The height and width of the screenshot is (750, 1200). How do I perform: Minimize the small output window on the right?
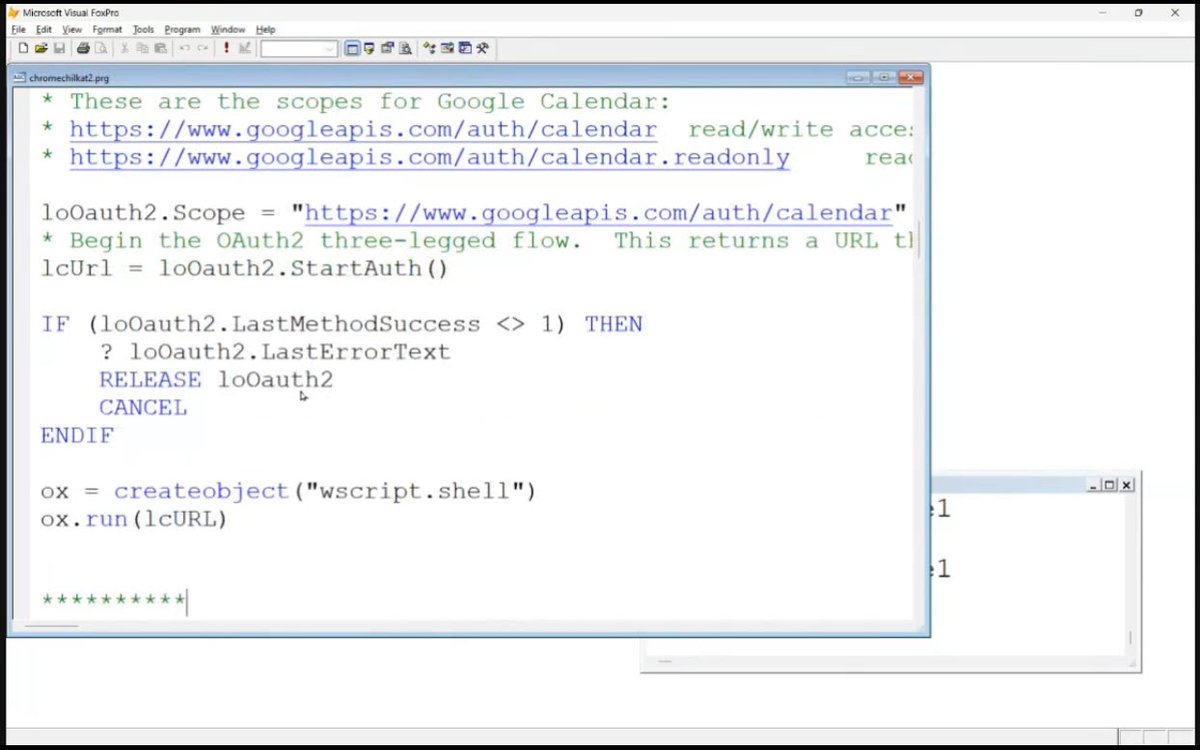pos(1094,485)
